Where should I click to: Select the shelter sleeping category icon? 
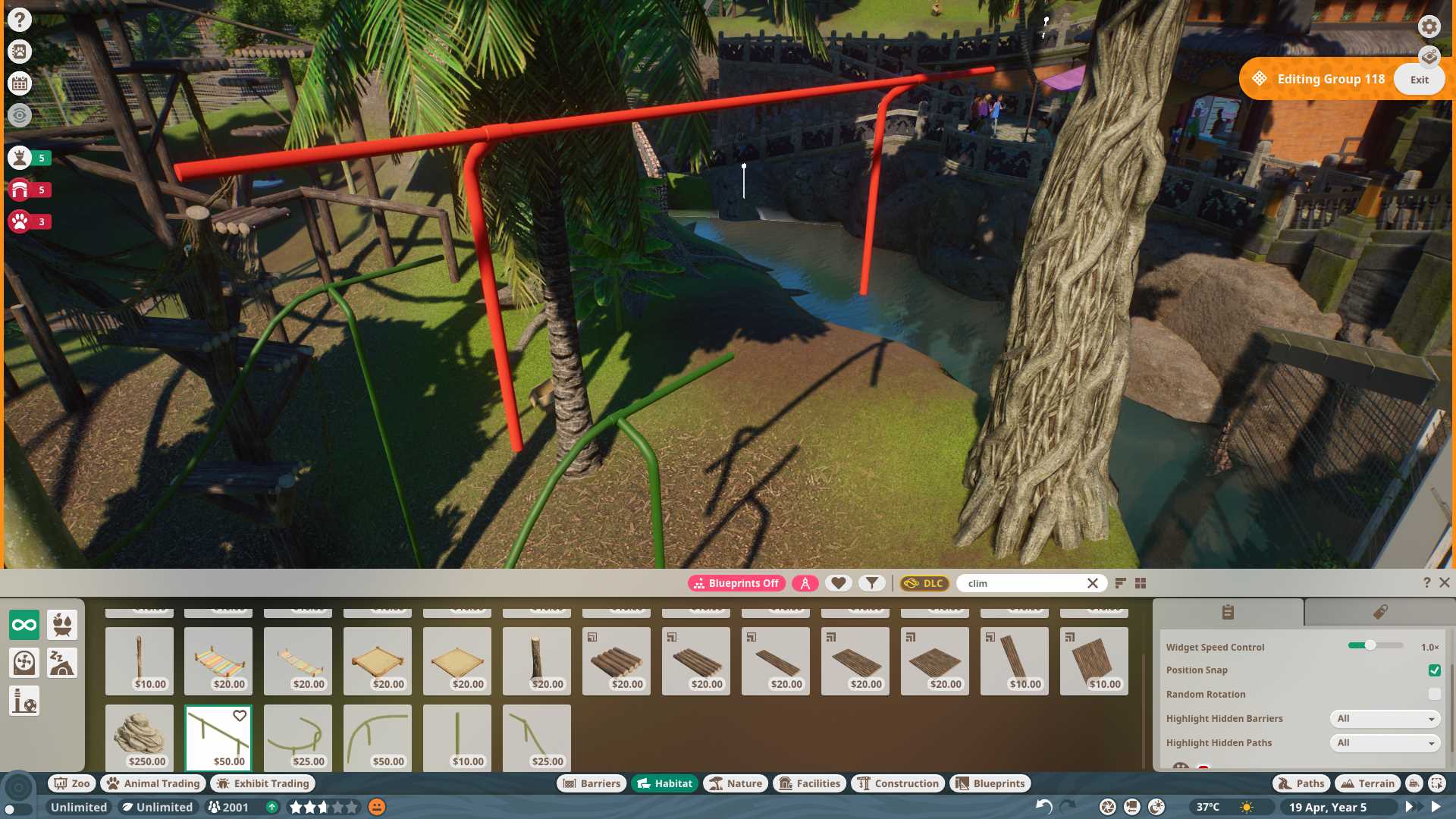62,663
